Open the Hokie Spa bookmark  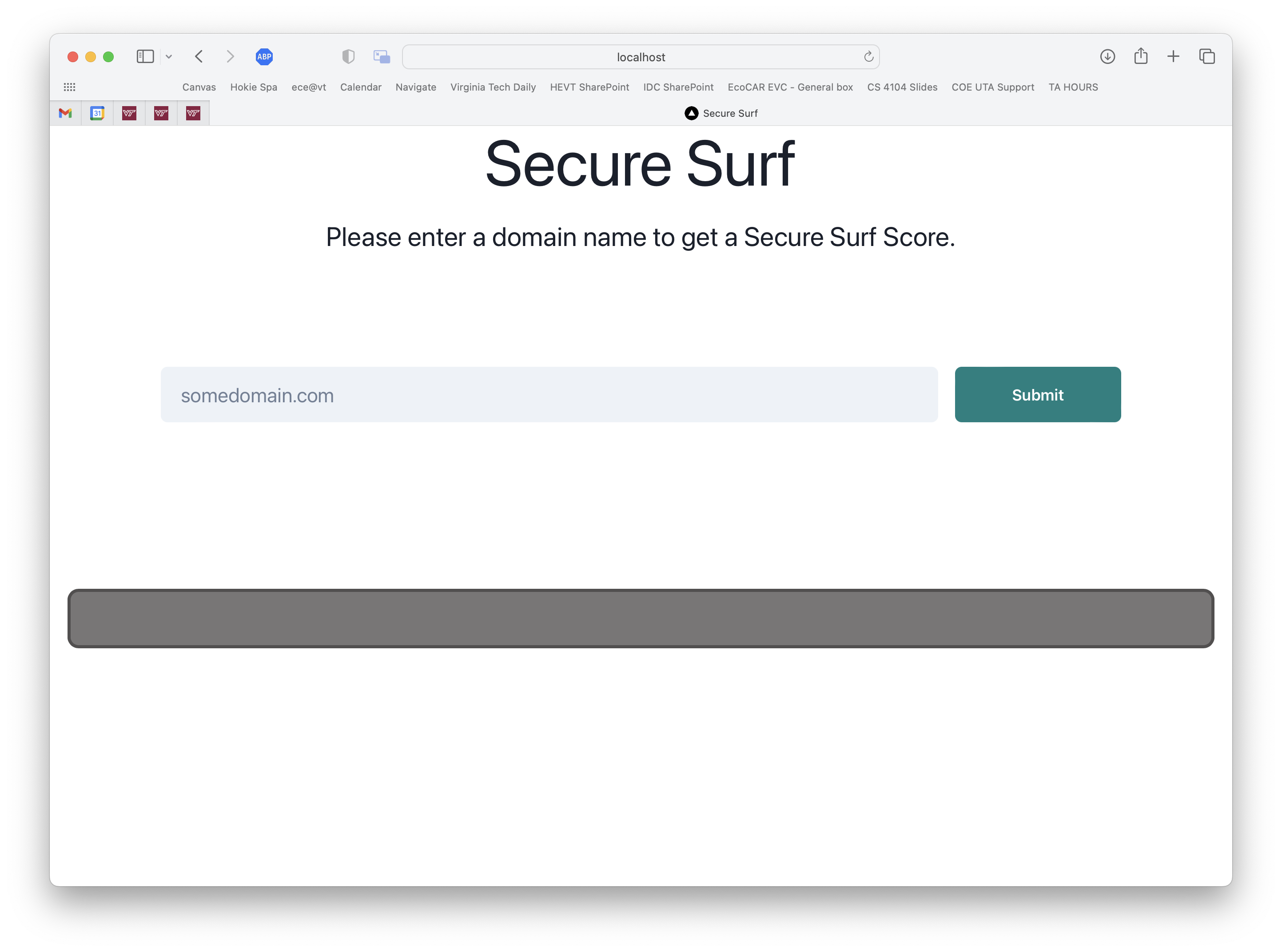pyautogui.click(x=254, y=87)
